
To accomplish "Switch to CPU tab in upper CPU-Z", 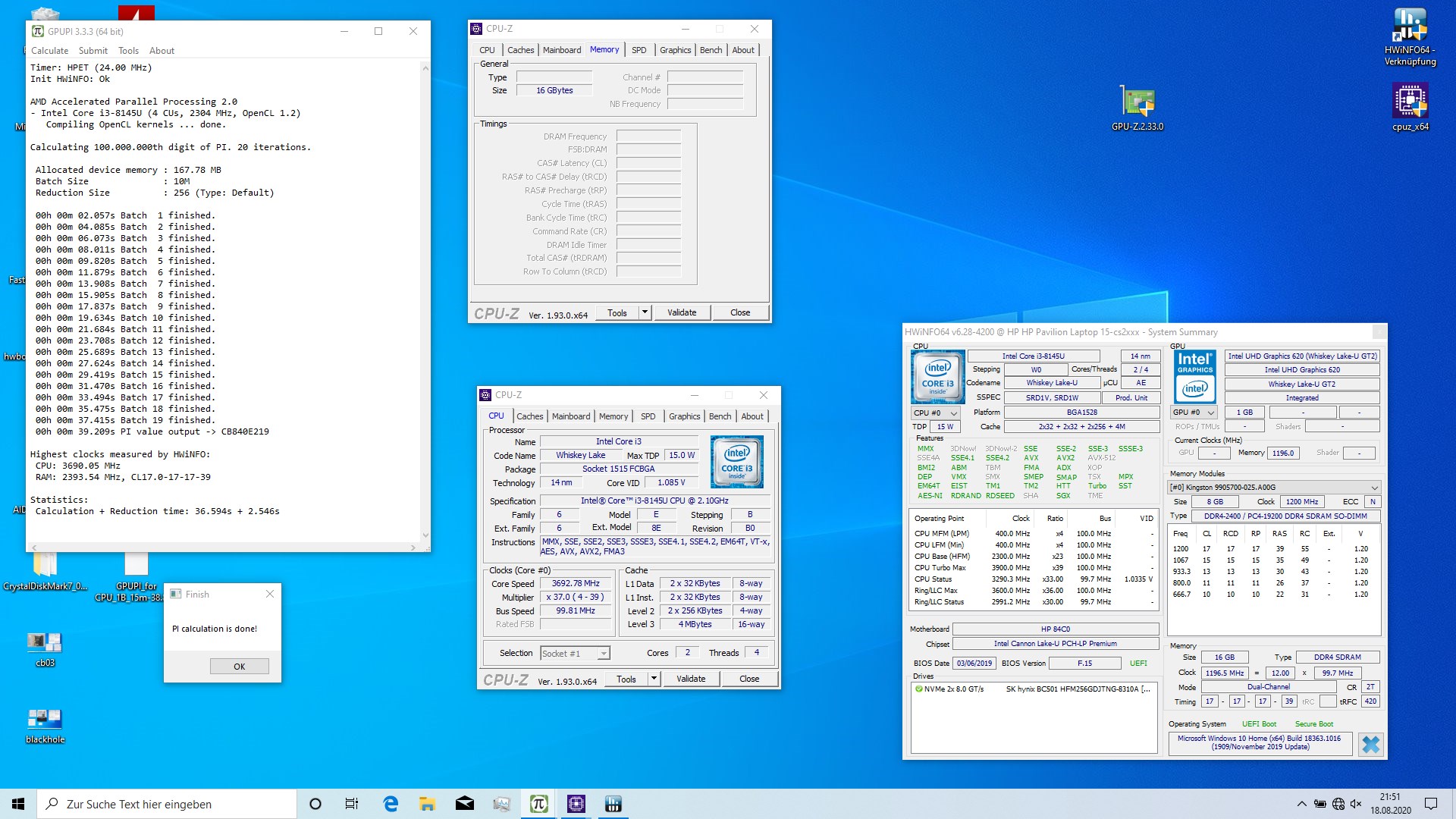I will (x=487, y=50).
